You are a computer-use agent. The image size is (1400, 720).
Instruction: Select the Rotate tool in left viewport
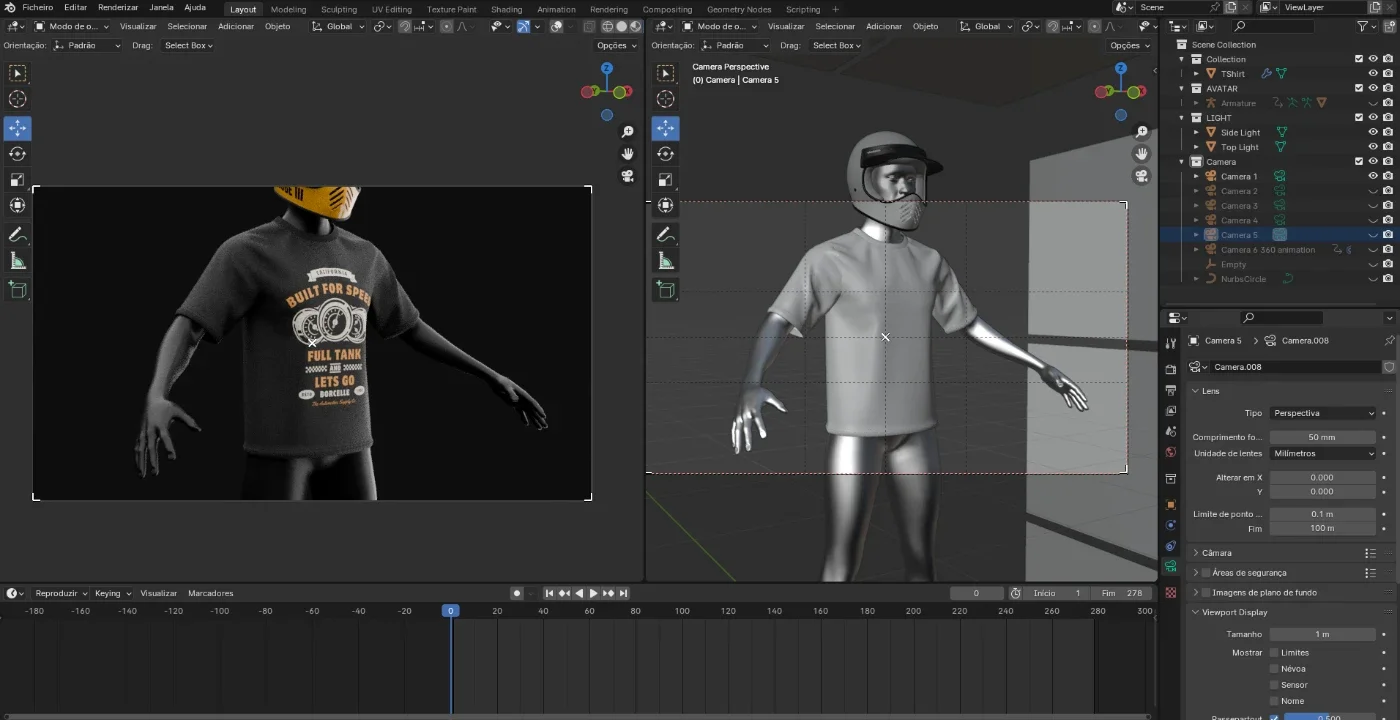pyautogui.click(x=17, y=154)
